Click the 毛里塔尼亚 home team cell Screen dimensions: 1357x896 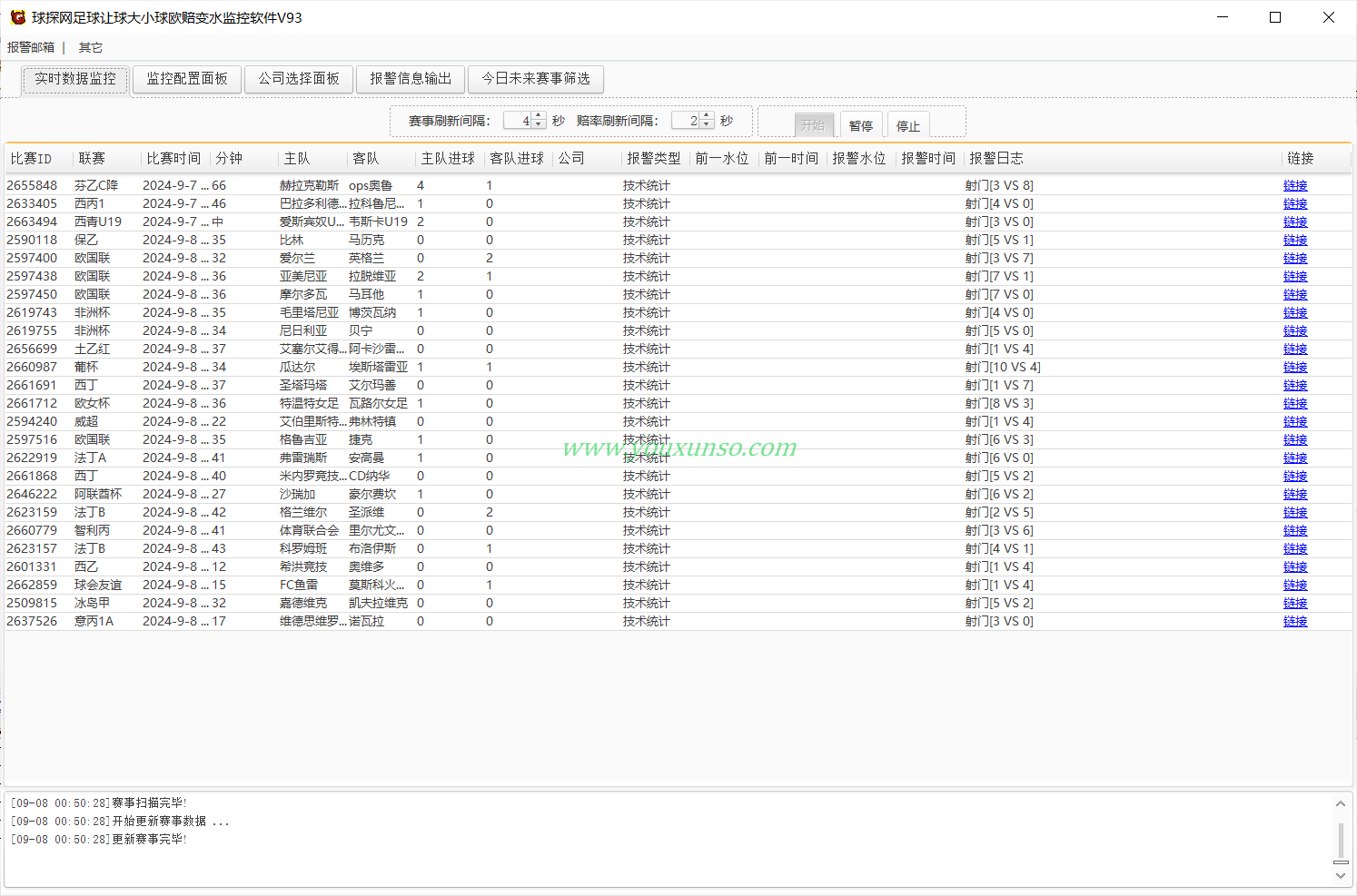pyautogui.click(x=309, y=312)
